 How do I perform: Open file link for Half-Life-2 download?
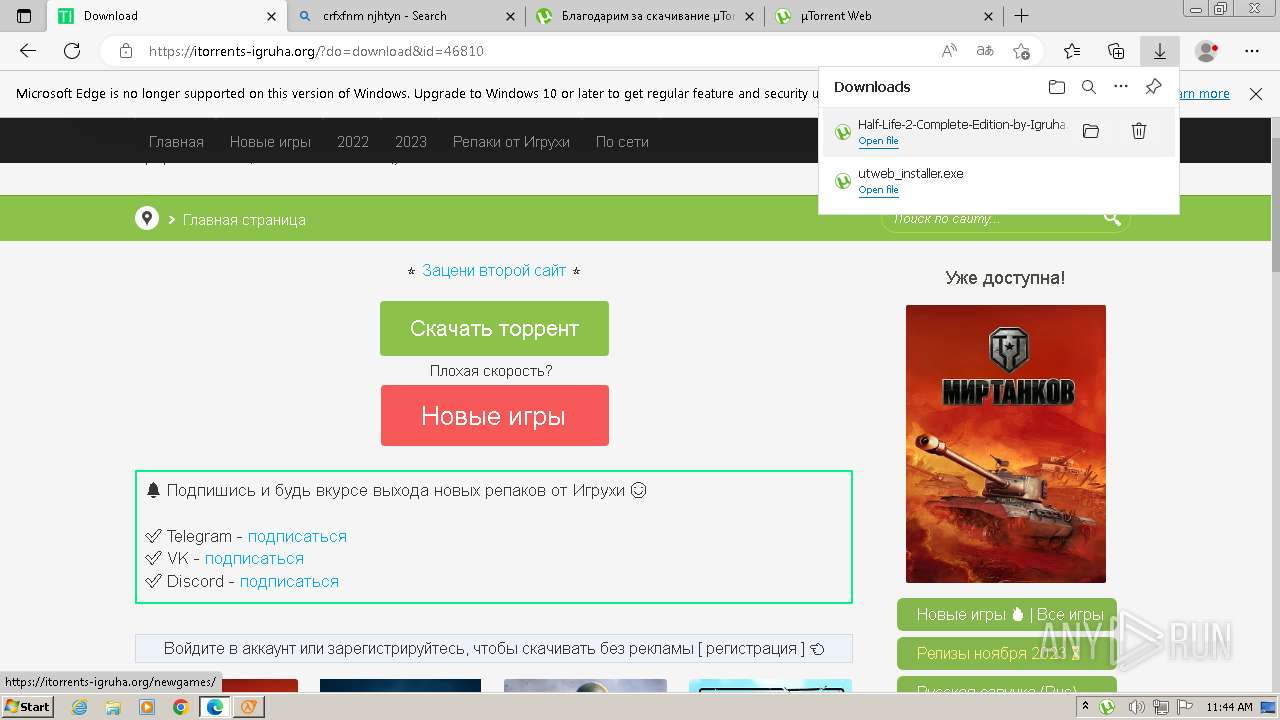tap(878, 141)
